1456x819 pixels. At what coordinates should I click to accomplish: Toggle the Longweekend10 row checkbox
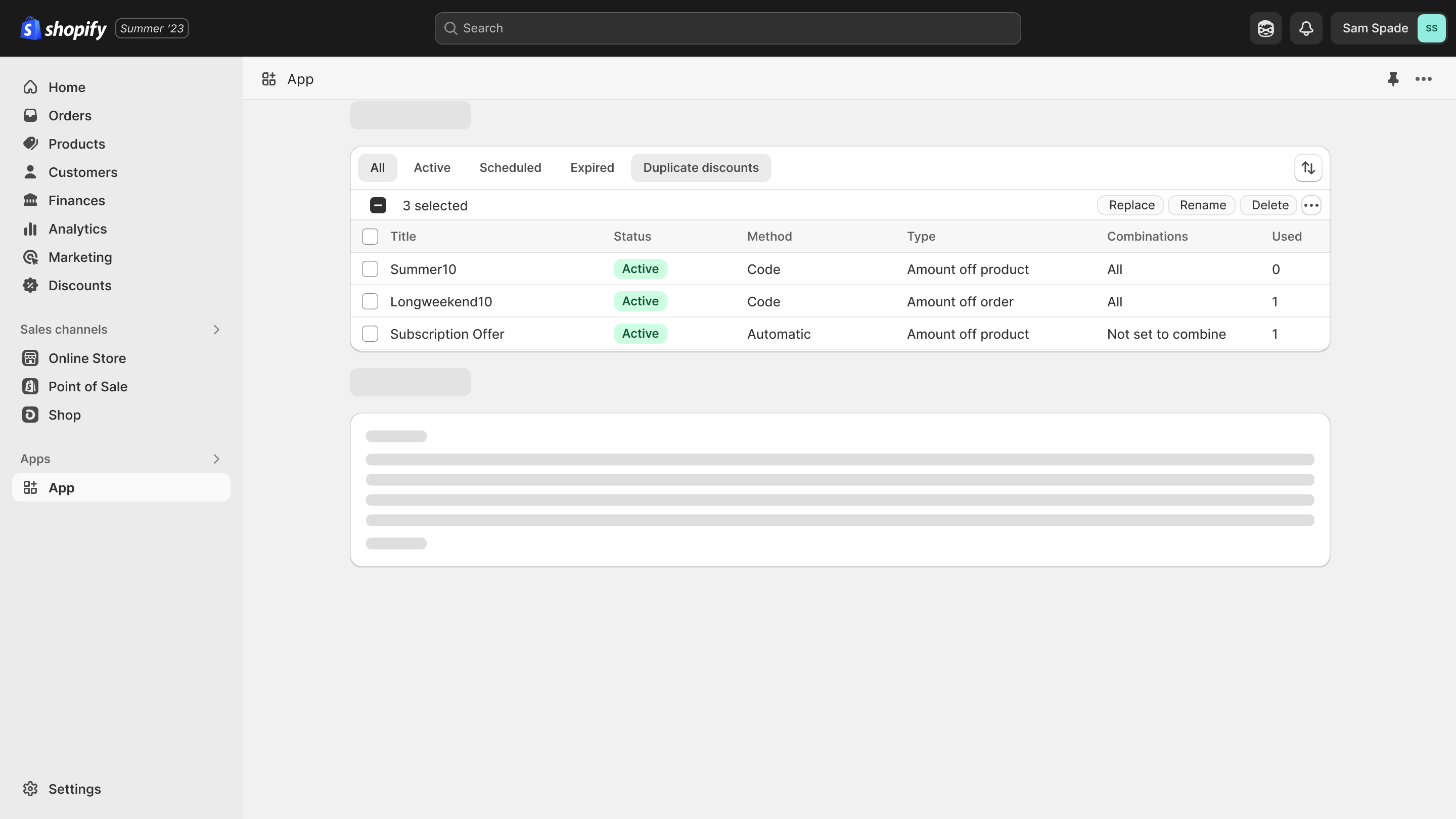(x=370, y=301)
